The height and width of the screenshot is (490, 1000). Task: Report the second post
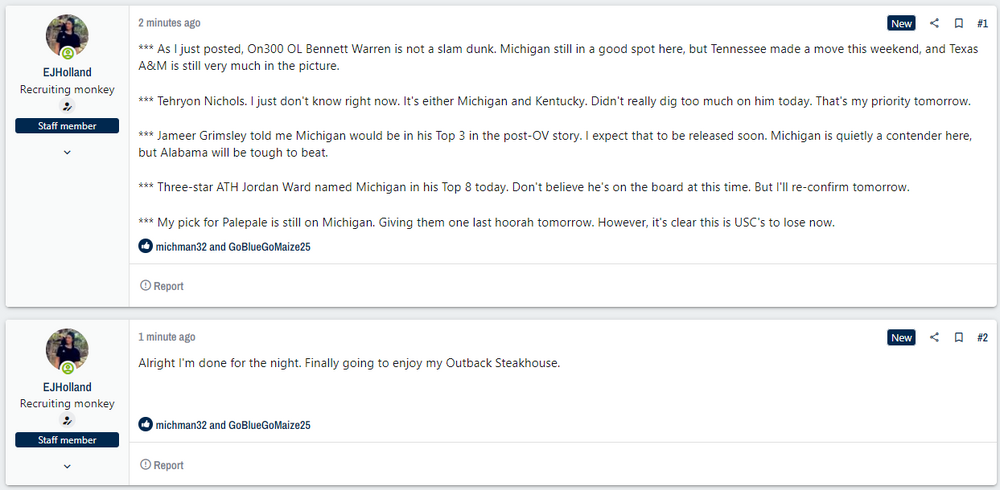point(162,465)
